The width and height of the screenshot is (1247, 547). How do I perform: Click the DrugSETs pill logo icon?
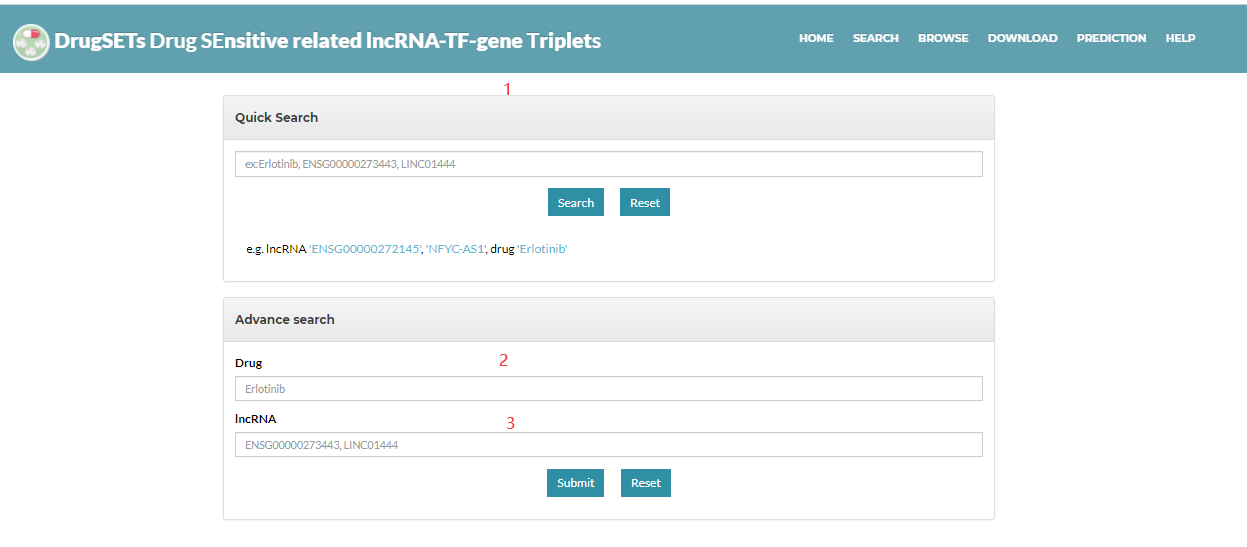(x=32, y=41)
